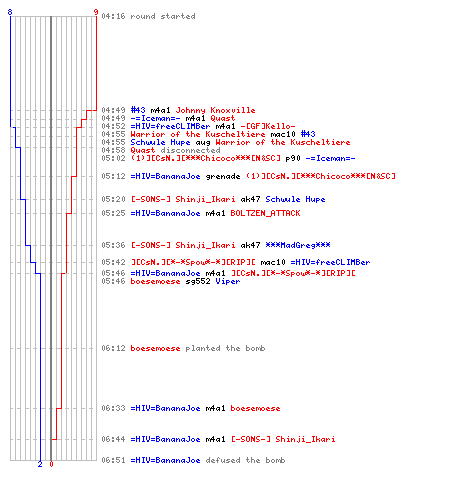Screen dimensions: 450x500
Task: Click player name Johnny Knoxville
Action: pos(215,110)
